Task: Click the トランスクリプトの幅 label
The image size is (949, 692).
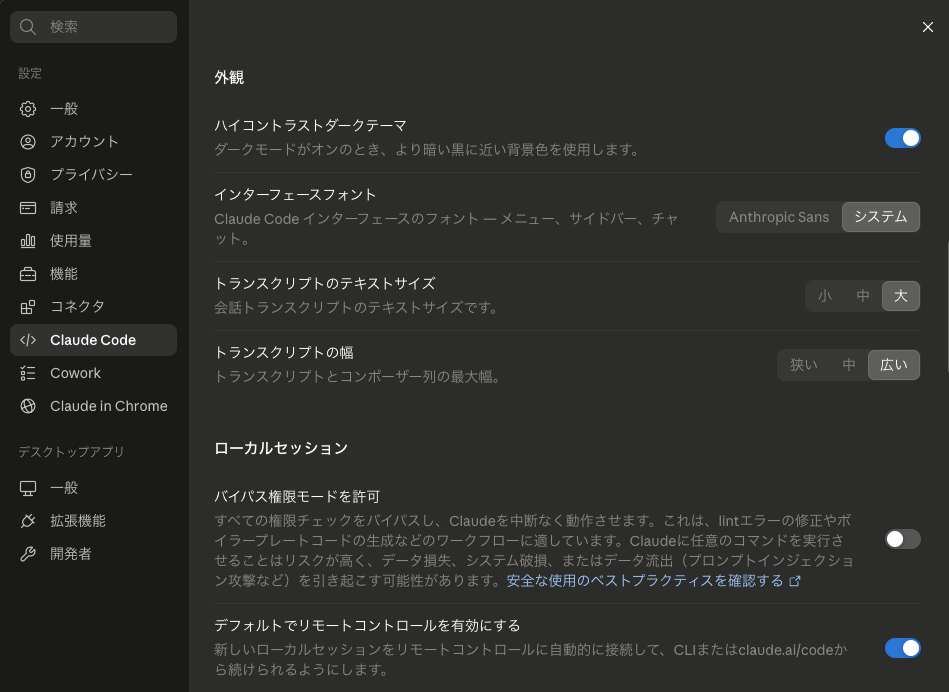Action: (284, 352)
